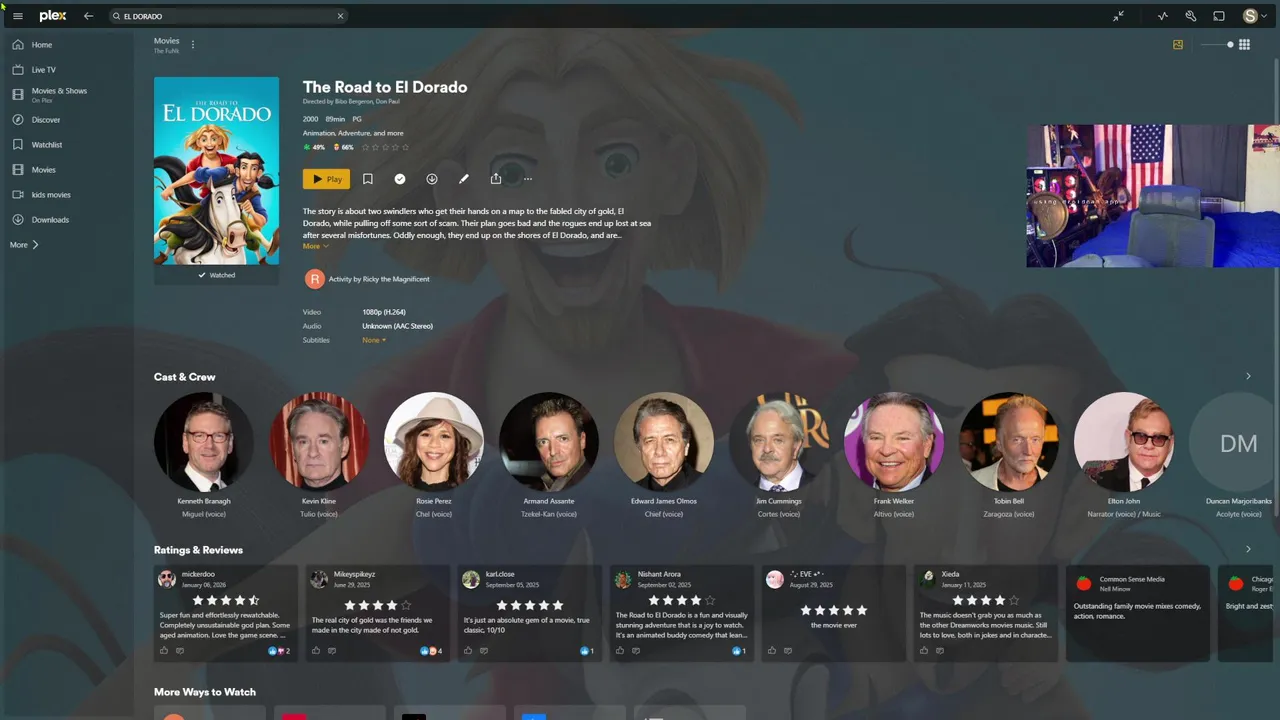Image resolution: width=1280 pixels, height=720 pixels.
Task: Open Jim Cummings cast photo
Action: 779,442
